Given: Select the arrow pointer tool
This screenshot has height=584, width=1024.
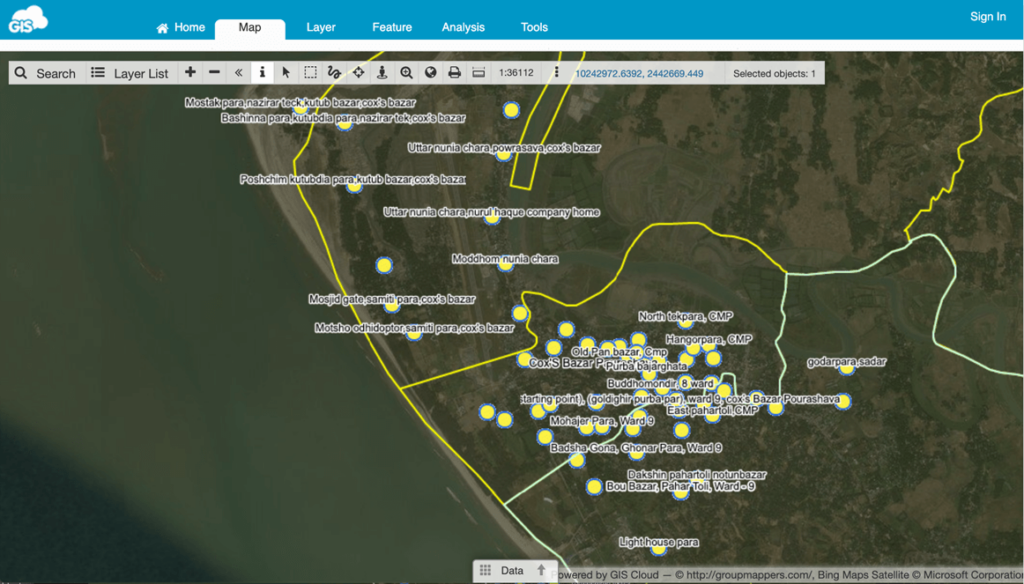Looking at the screenshot, I should coord(286,73).
